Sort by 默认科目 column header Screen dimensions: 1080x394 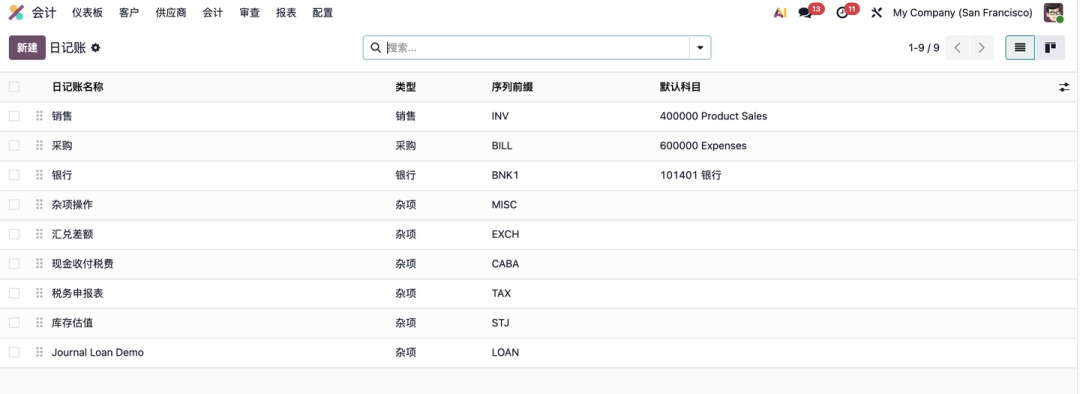point(681,87)
